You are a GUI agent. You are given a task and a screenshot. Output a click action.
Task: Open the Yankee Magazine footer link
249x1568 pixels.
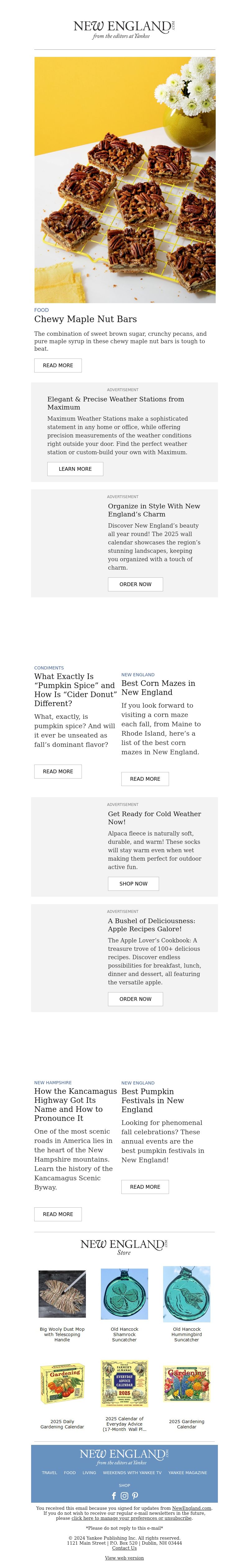click(187, 1473)
